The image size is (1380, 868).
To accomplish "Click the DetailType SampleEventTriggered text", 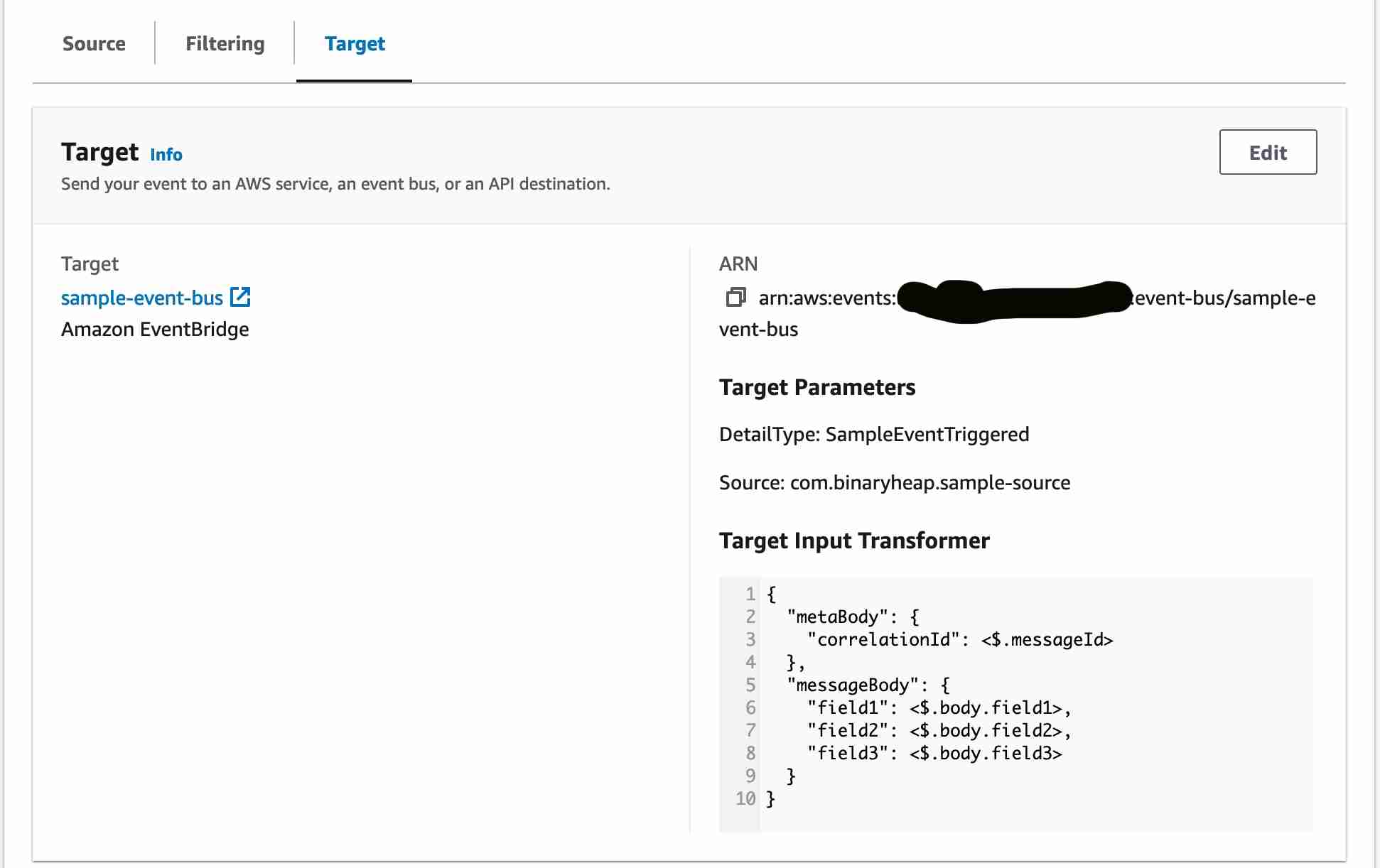I will (873, 435).
